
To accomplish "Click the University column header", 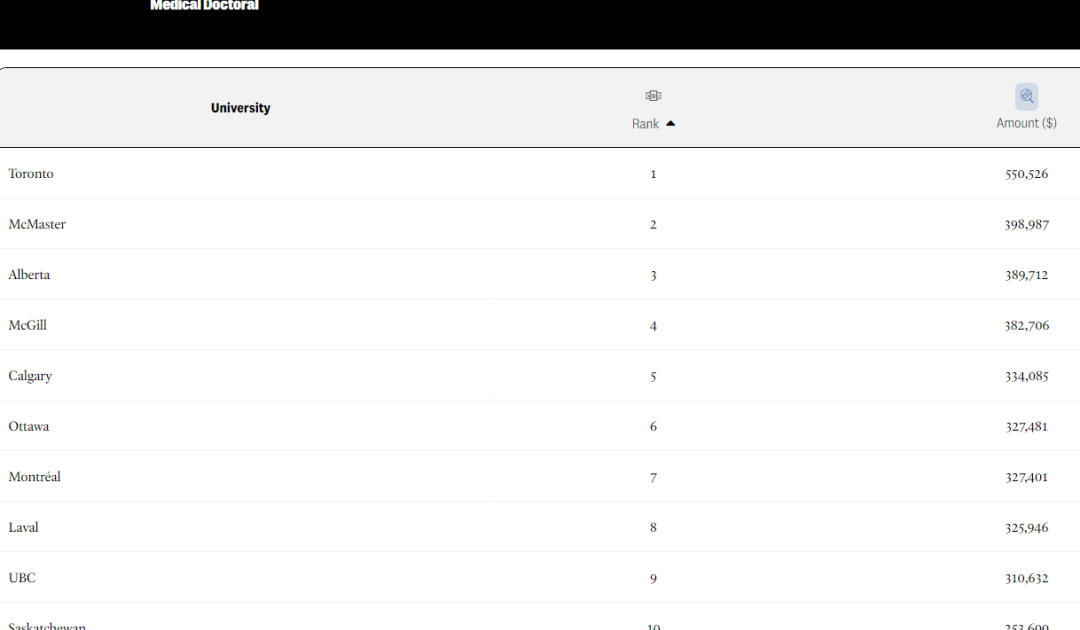I will 240,108.
